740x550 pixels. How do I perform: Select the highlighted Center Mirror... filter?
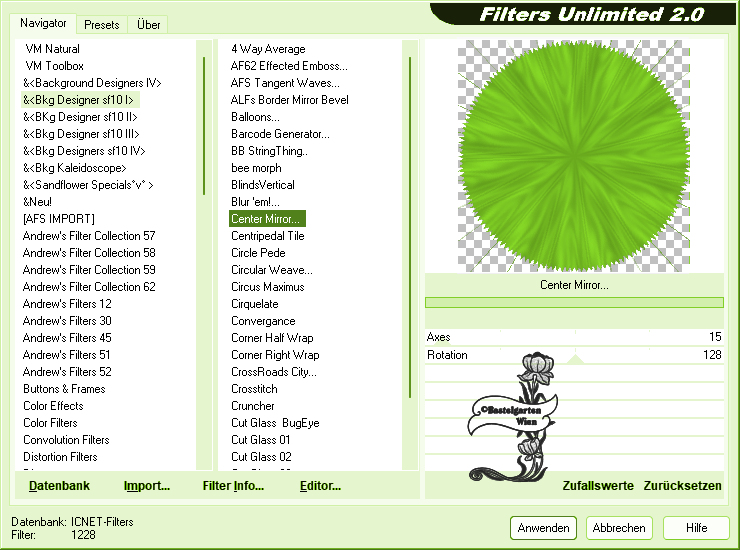click(267, 219)
